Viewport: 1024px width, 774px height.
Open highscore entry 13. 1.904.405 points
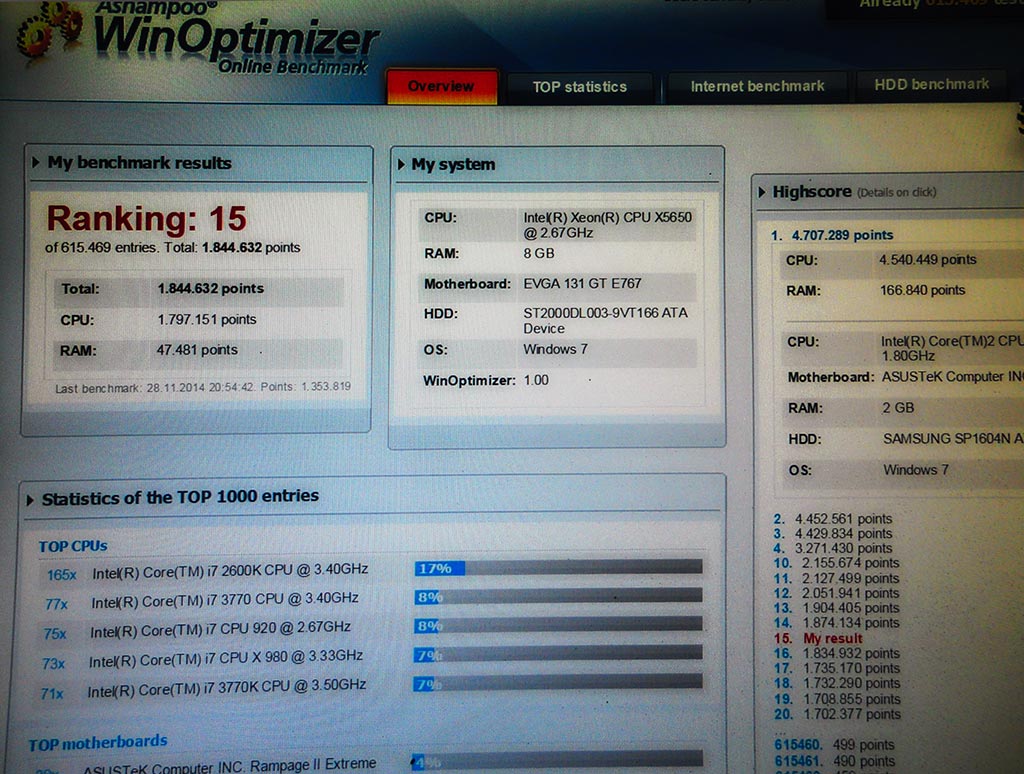(x=837, y=608)
